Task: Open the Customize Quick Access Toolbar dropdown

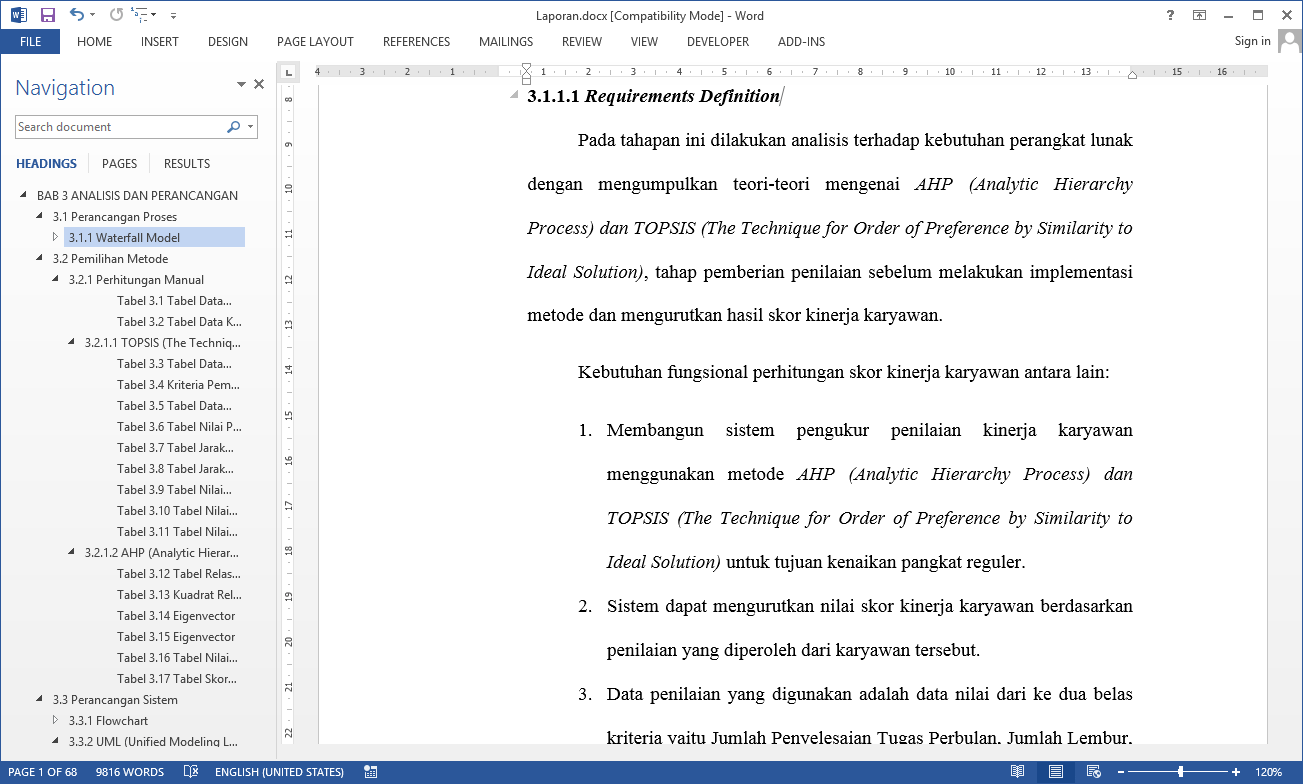Action: click(x=173, y=15)
